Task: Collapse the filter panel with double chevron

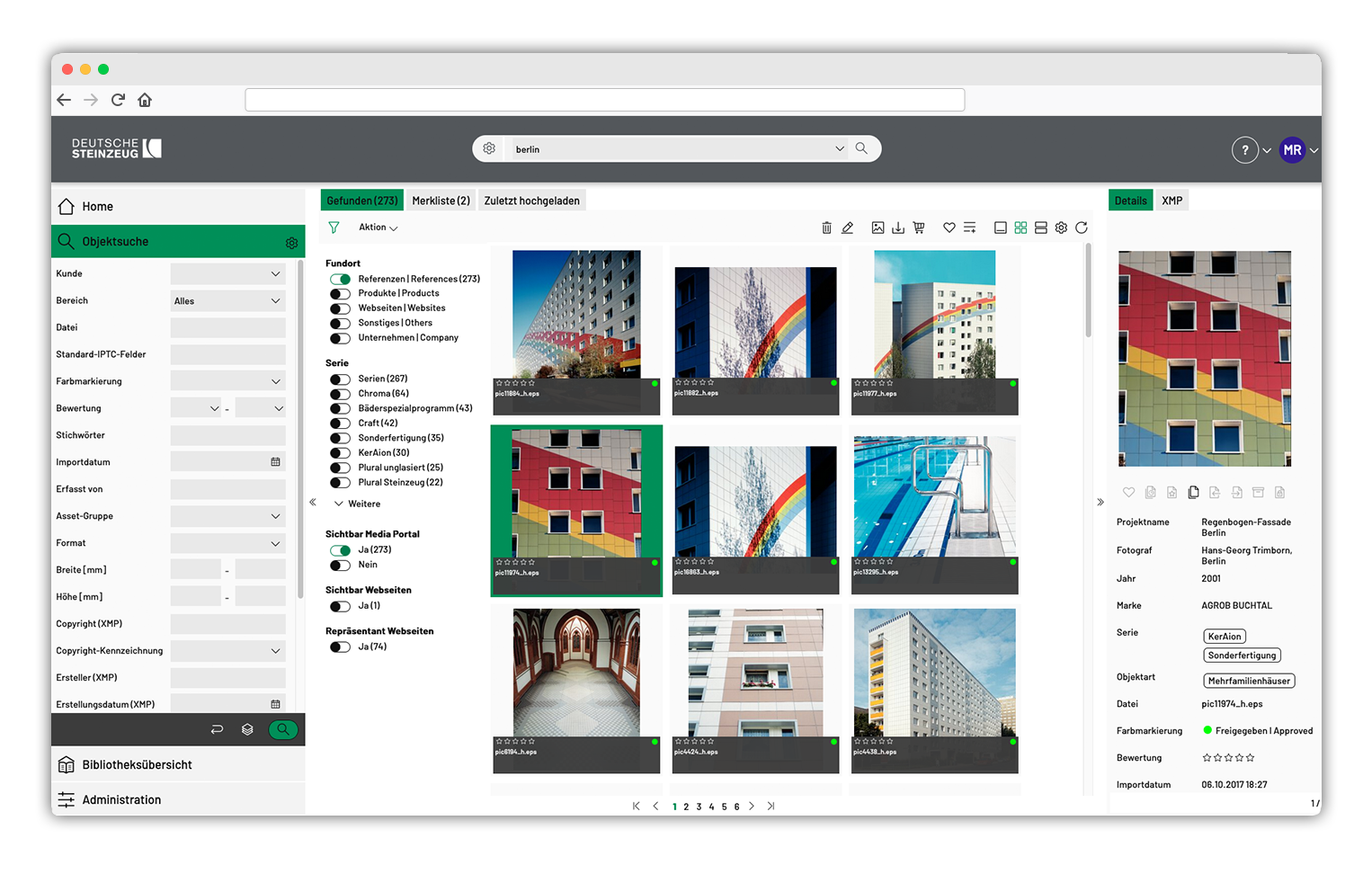Action: point(313,503)
